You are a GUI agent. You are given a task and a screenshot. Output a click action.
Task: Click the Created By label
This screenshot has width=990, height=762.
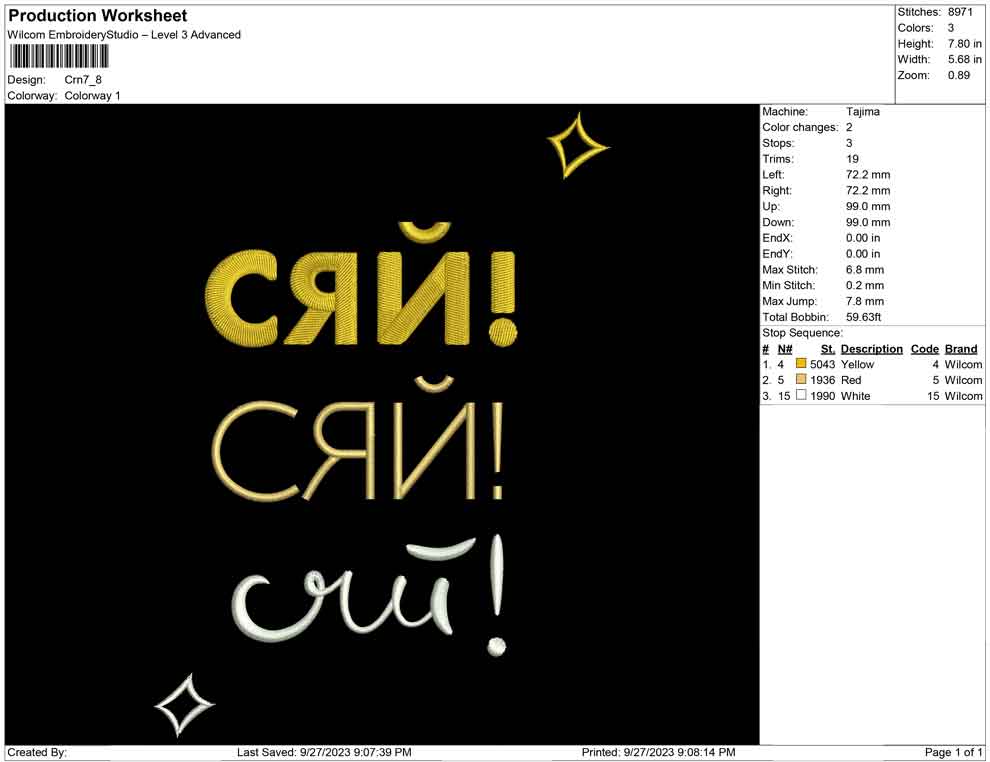37,752
